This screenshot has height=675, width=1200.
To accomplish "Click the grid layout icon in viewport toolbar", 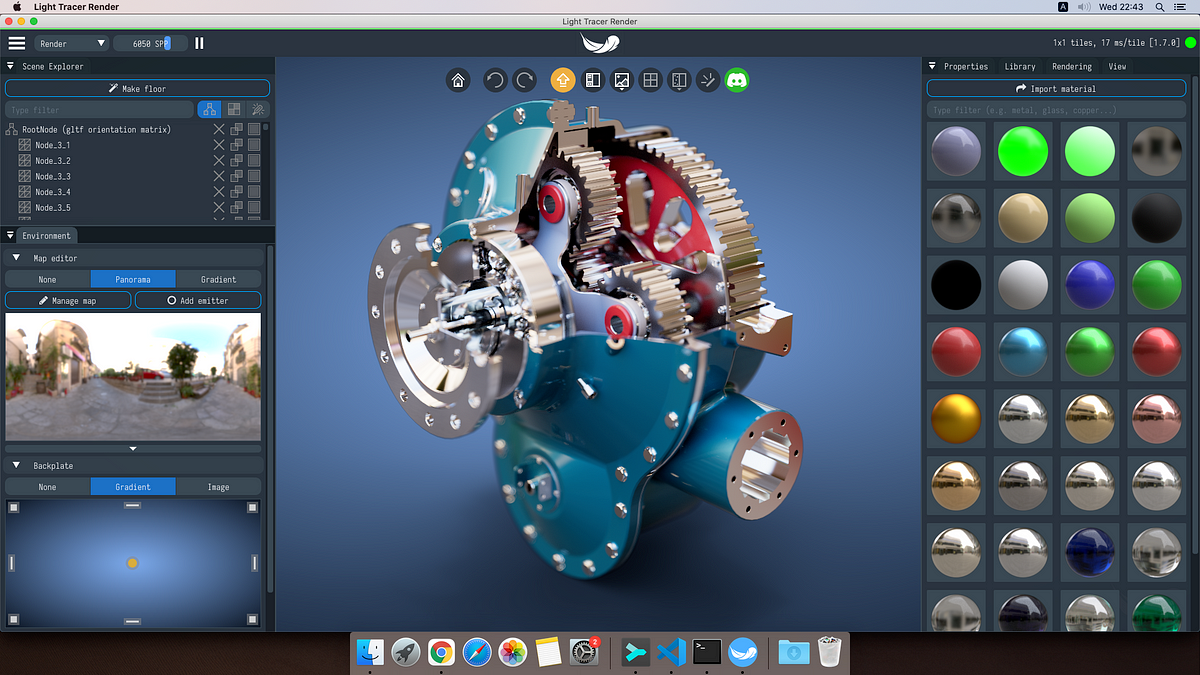I will [x=650, y=81].
